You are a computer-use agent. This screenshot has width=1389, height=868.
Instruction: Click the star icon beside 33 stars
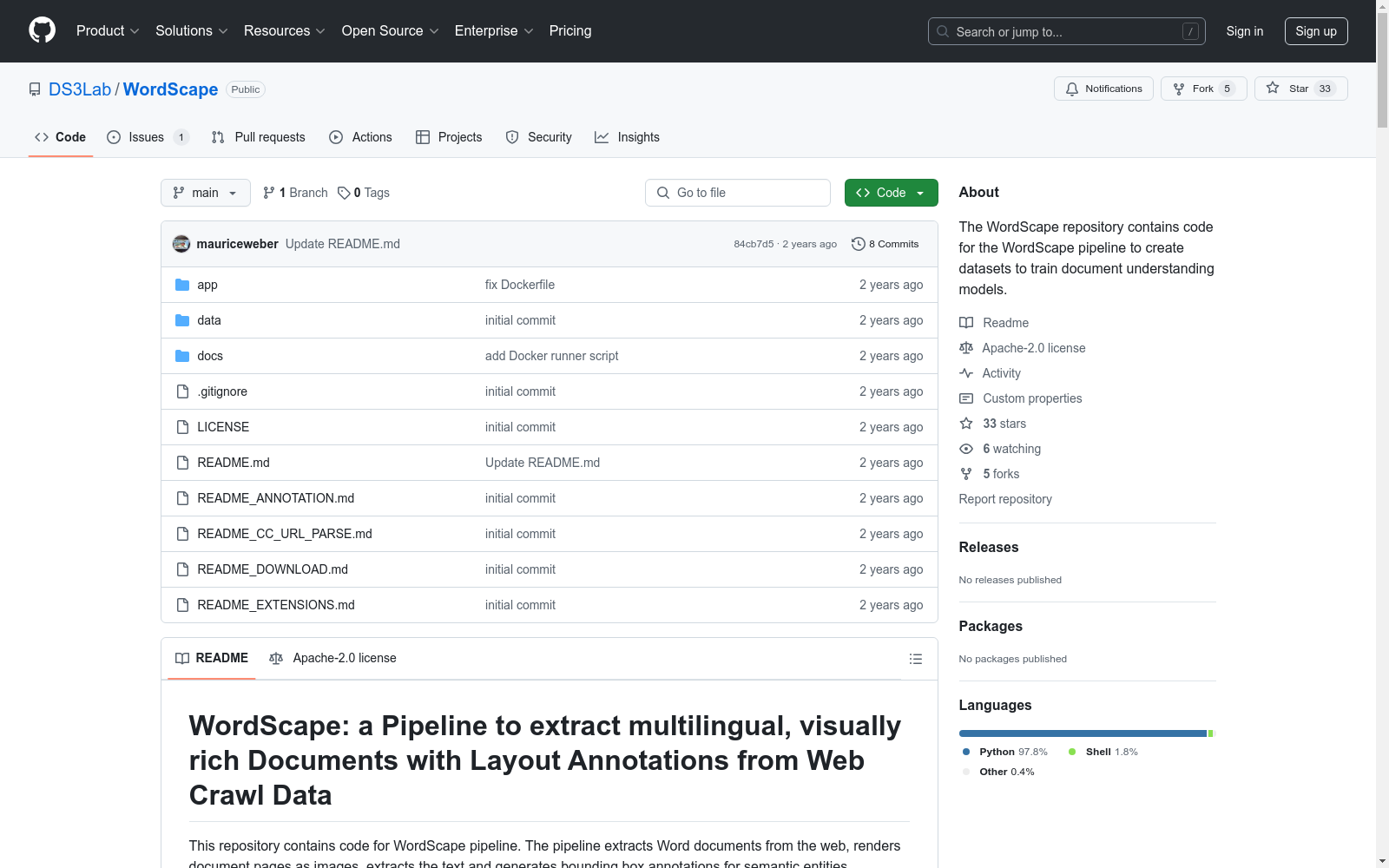coord(966,424)
